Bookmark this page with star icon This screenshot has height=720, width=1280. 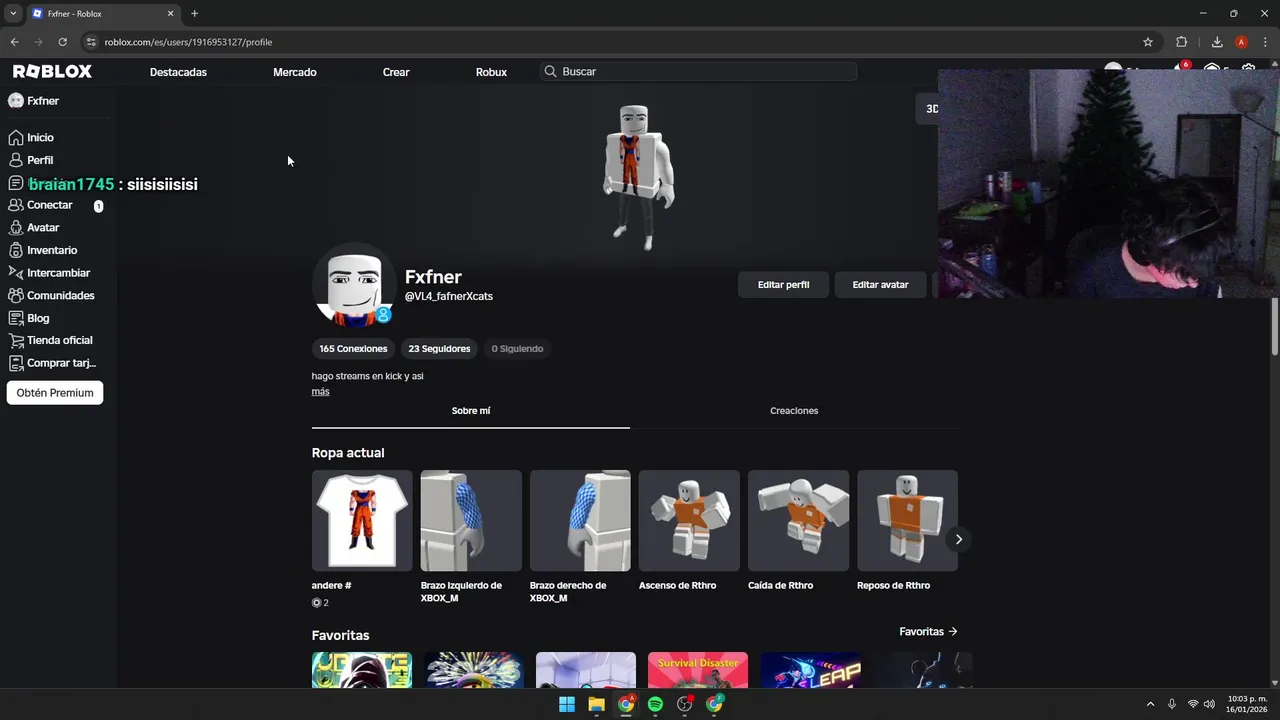coord(1148,42)
